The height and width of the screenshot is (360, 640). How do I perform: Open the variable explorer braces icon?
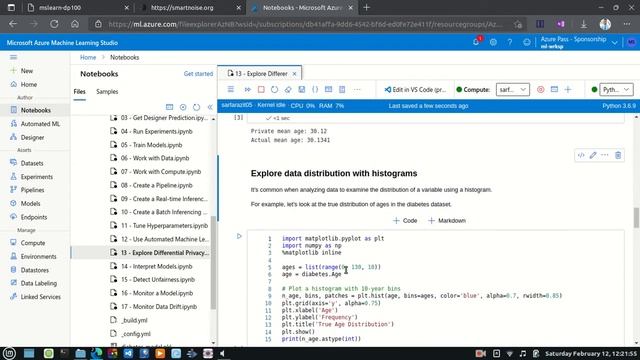pyautogui.click(x=315, y=89)
